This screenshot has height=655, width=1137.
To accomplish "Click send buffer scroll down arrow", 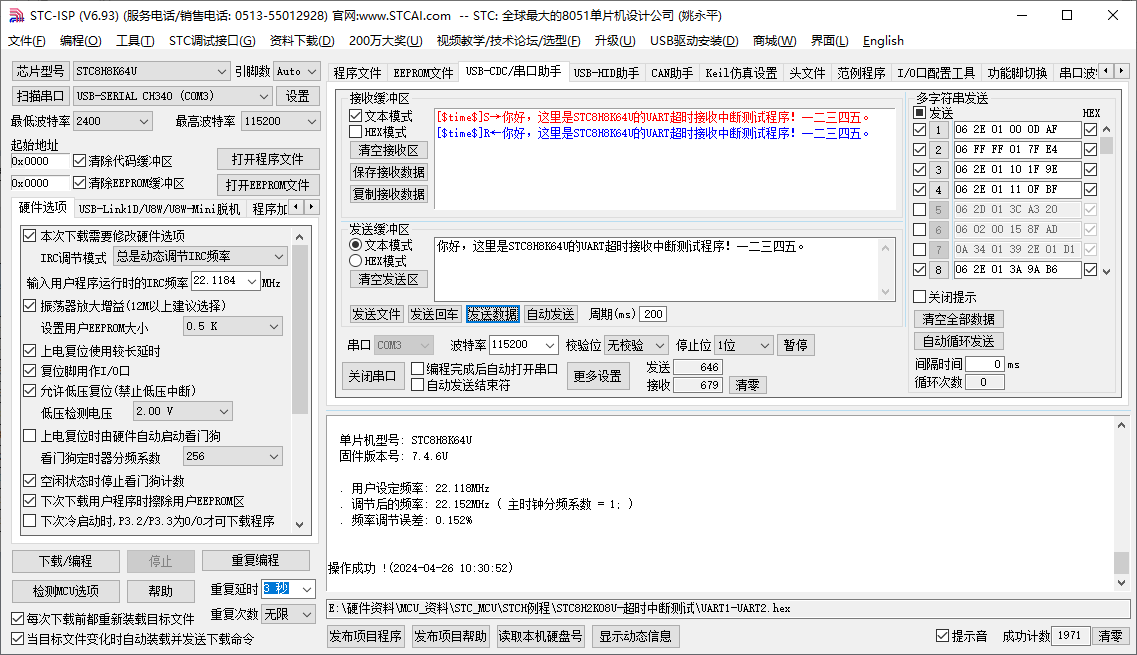I will pyautogui.click(x=885, y=292).
